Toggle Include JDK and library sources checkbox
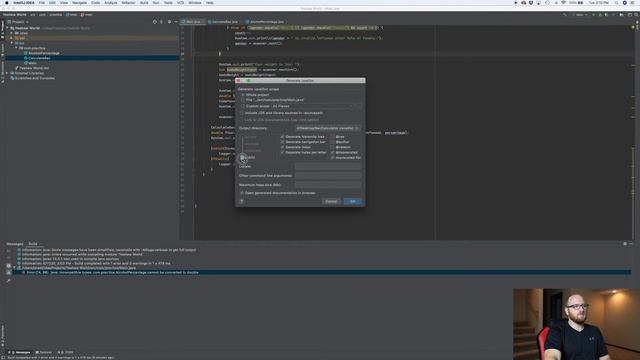Image resolution: width=640 pixels, height=360 pixels. [242, 113]
